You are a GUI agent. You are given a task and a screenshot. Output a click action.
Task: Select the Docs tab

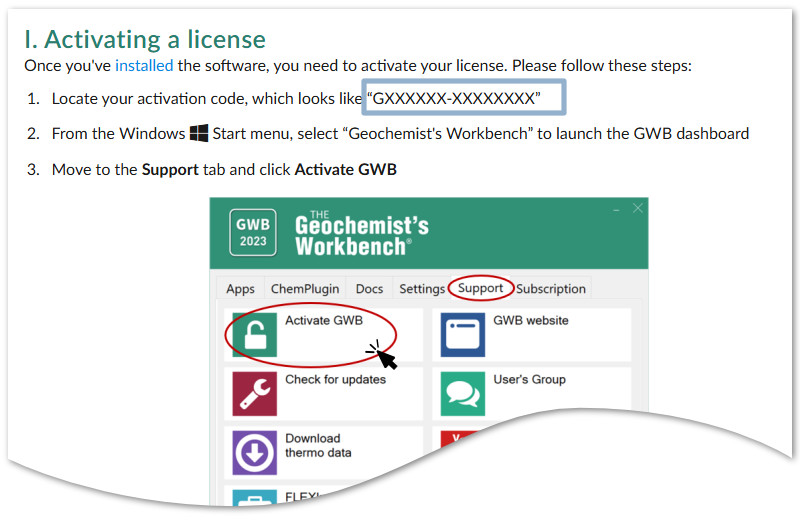click(x=369, y=289)
